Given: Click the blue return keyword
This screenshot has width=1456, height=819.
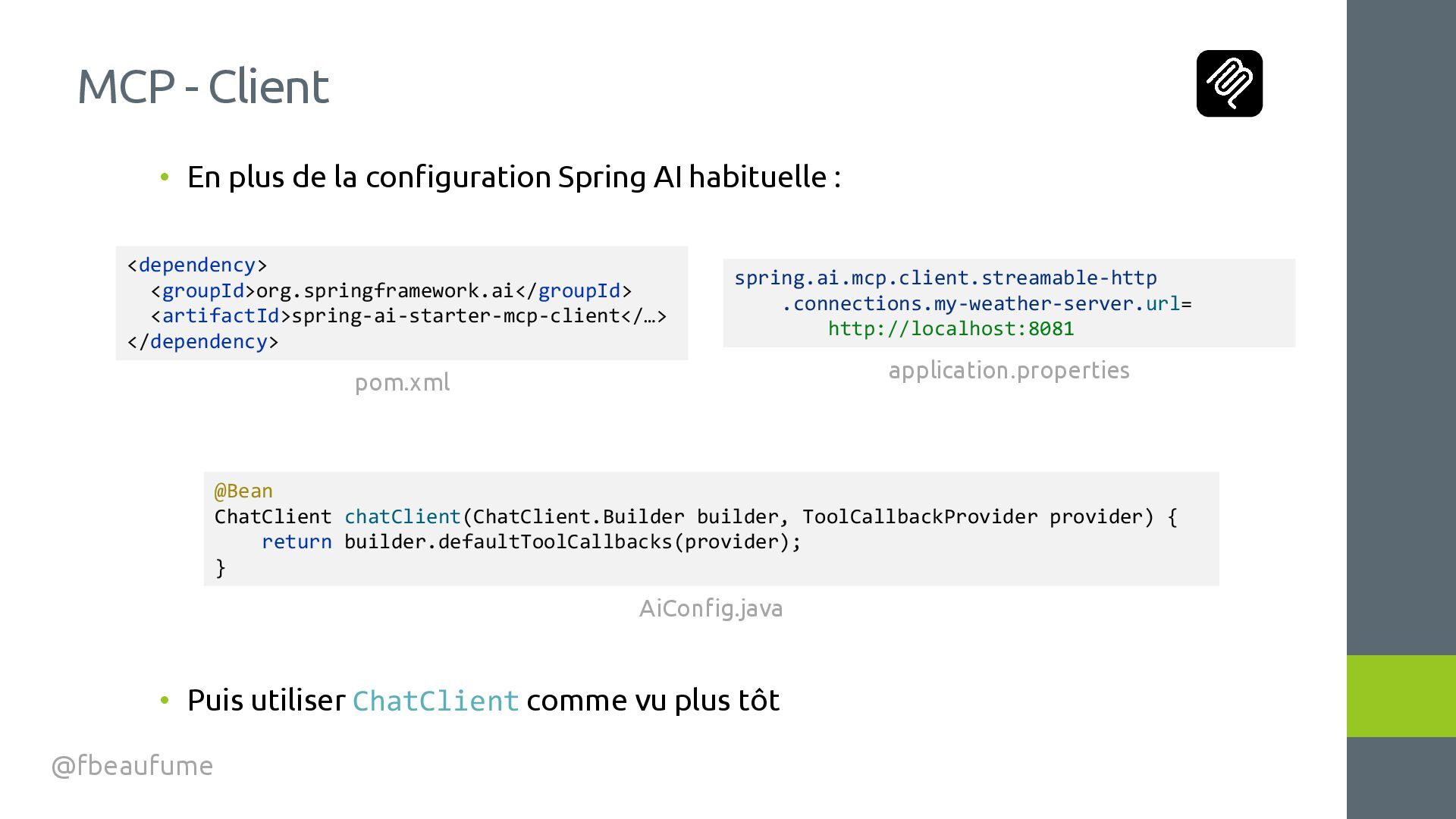Looking at the screenshot, I should 297,542.
